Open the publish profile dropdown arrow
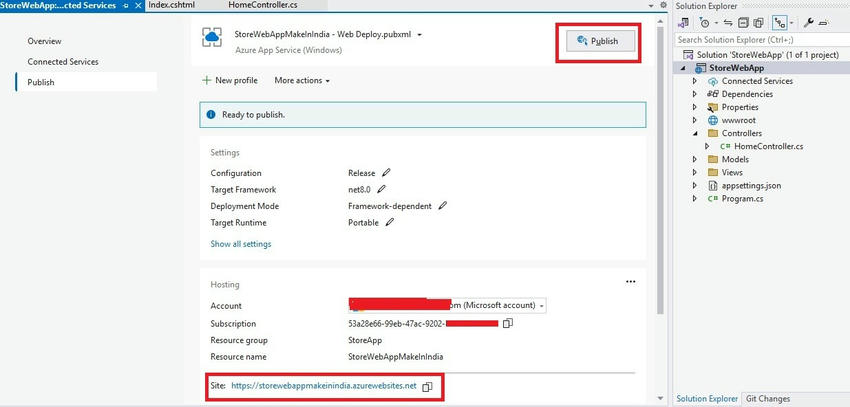 pos(420,35)
